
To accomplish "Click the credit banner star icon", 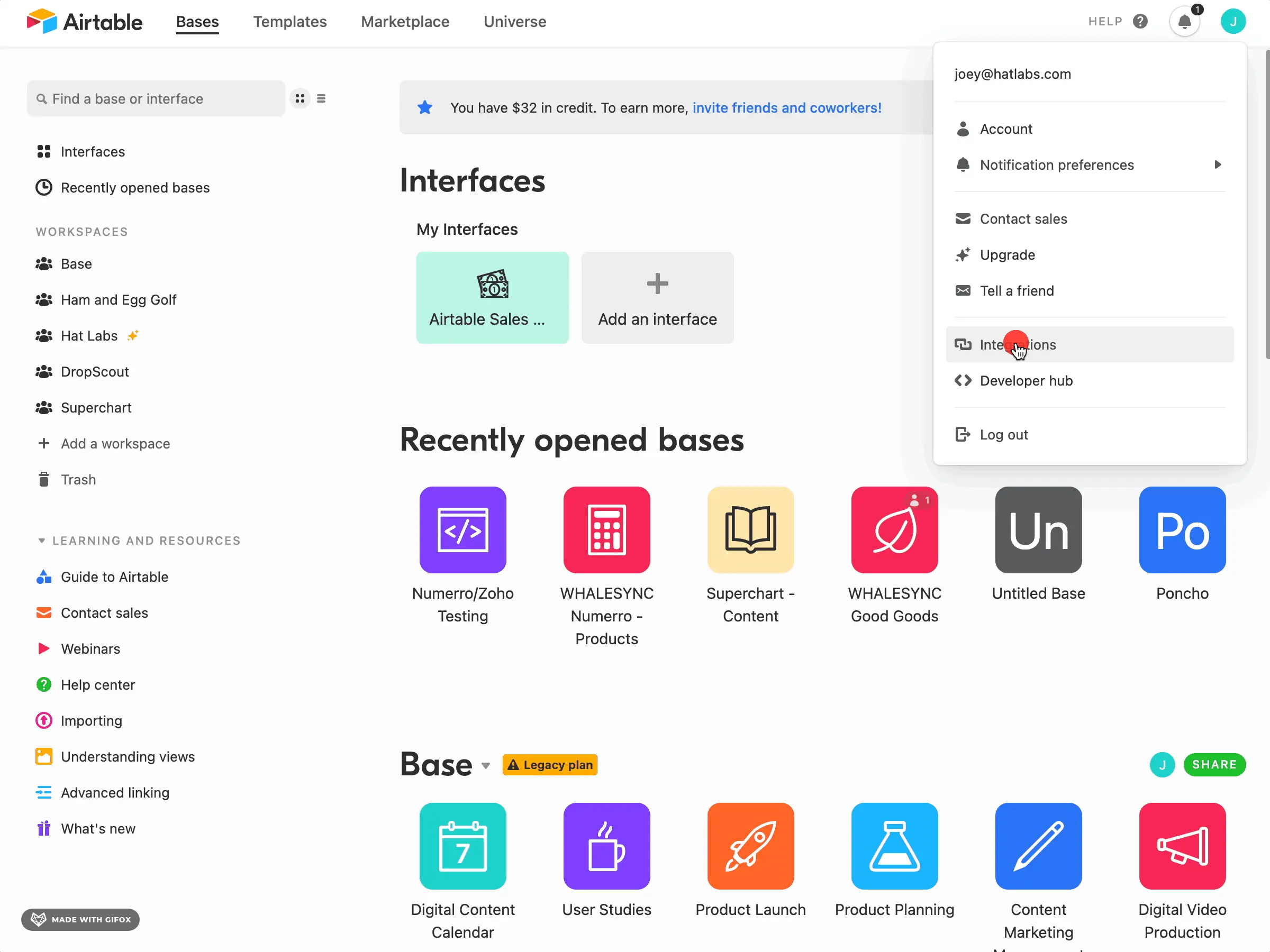I will [425, 107].
